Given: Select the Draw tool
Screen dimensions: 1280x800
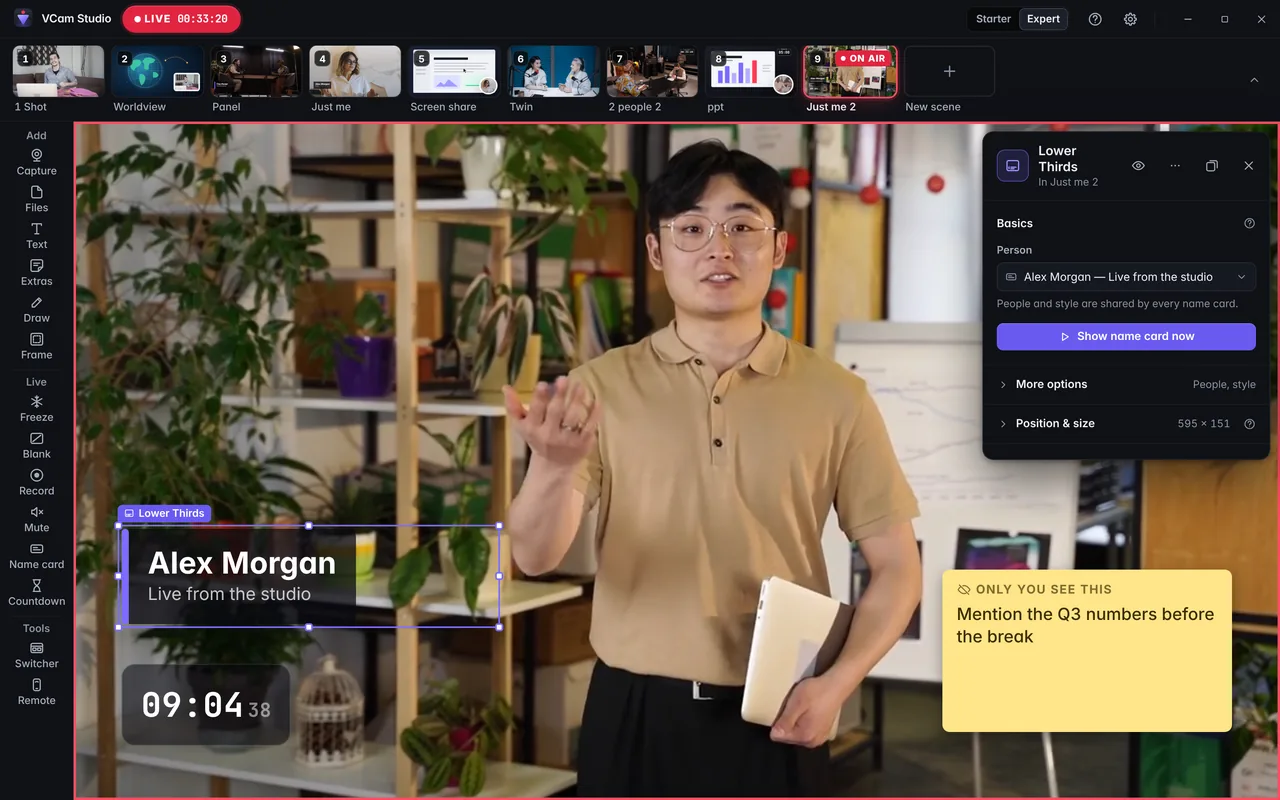Looking at the screenshot, I should 36,310.
